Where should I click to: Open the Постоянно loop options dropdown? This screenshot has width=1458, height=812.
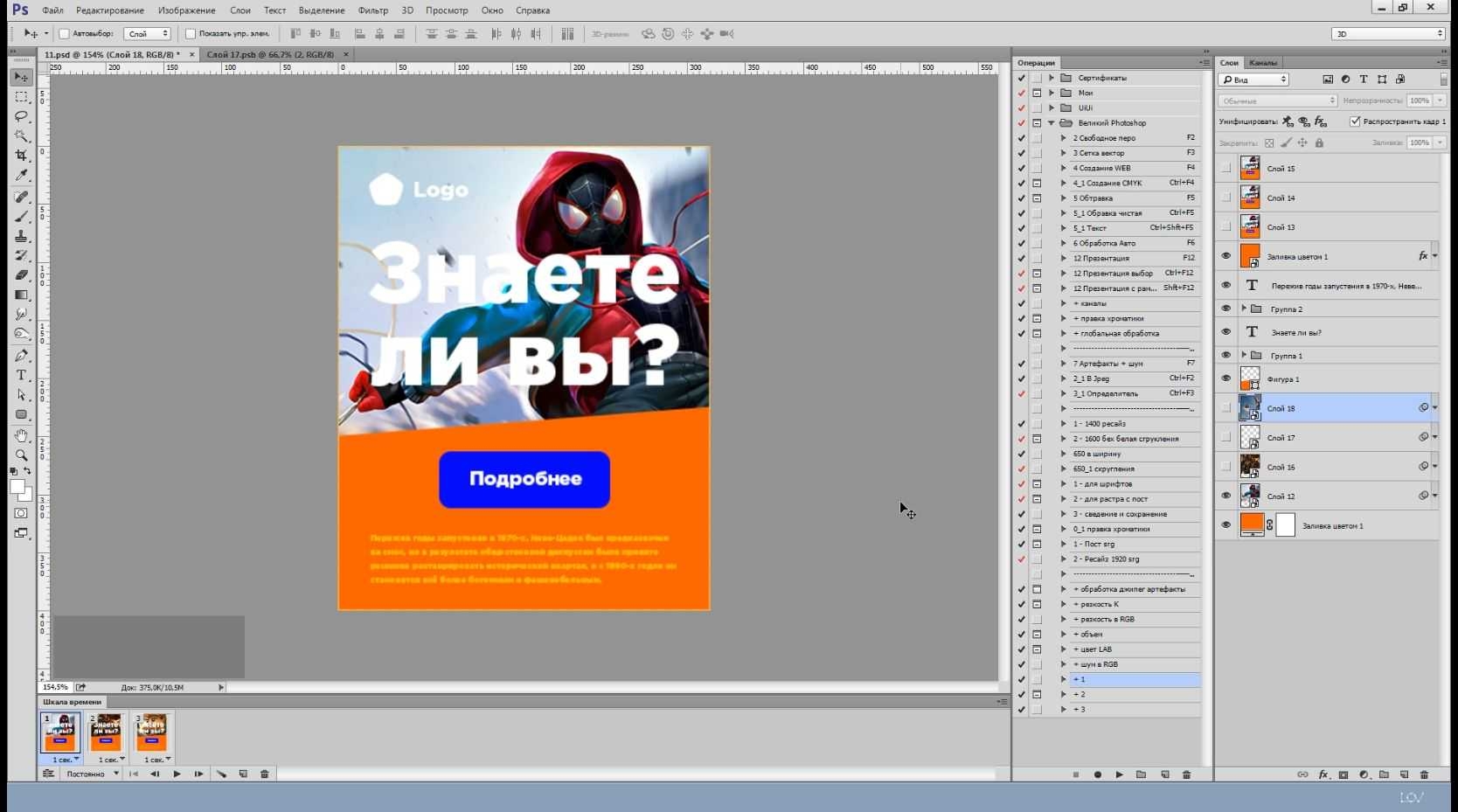point(92,774)
